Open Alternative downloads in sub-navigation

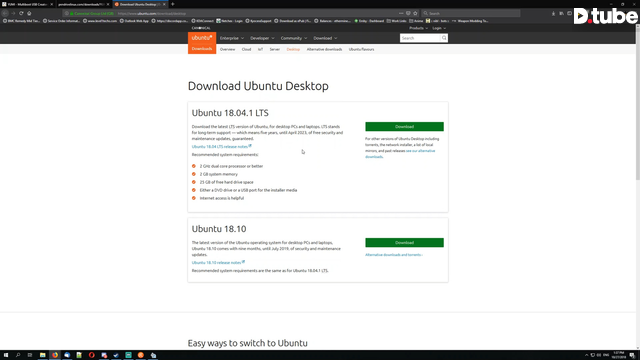click(324, 49)
